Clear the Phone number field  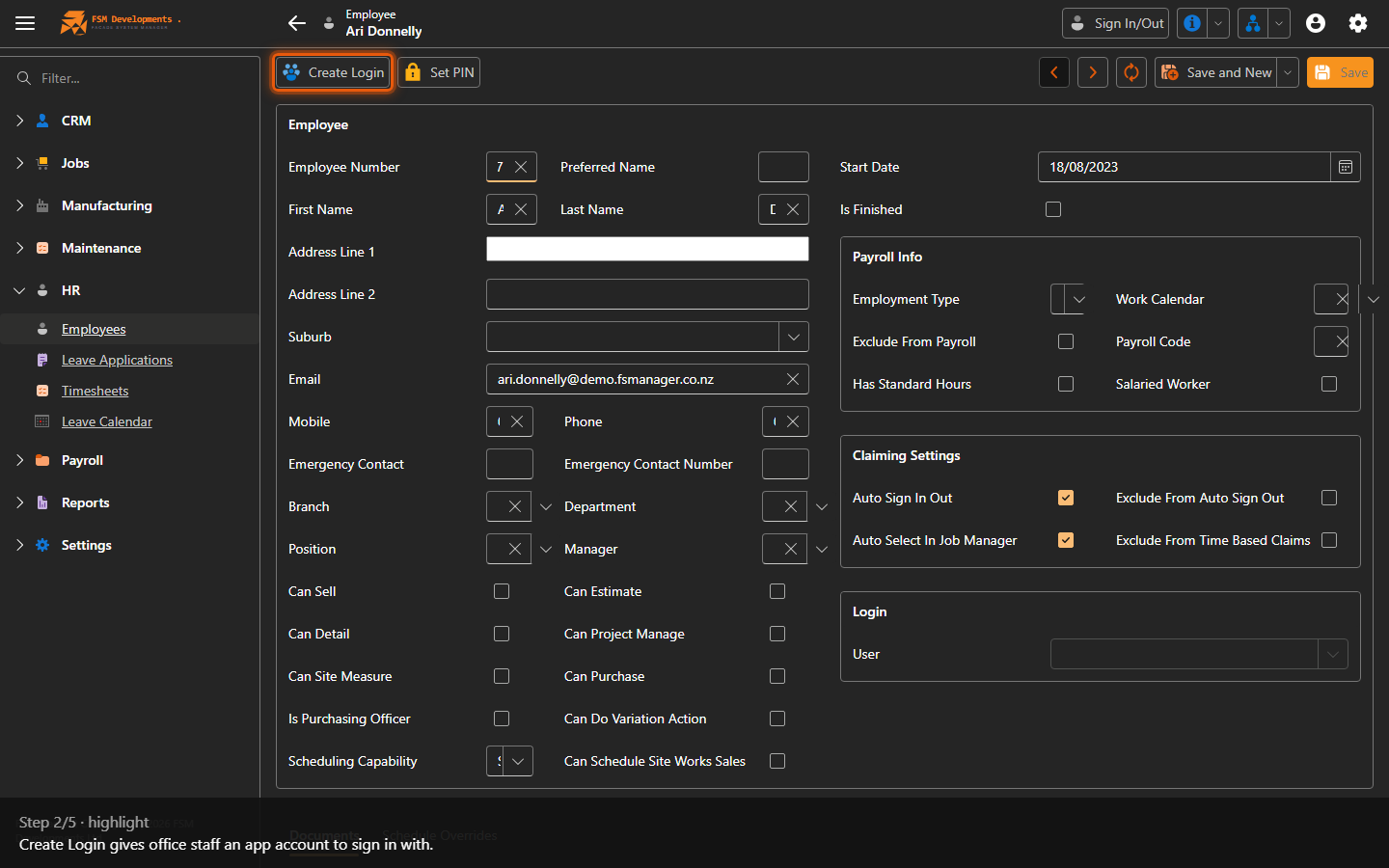(x=793, y=421)
